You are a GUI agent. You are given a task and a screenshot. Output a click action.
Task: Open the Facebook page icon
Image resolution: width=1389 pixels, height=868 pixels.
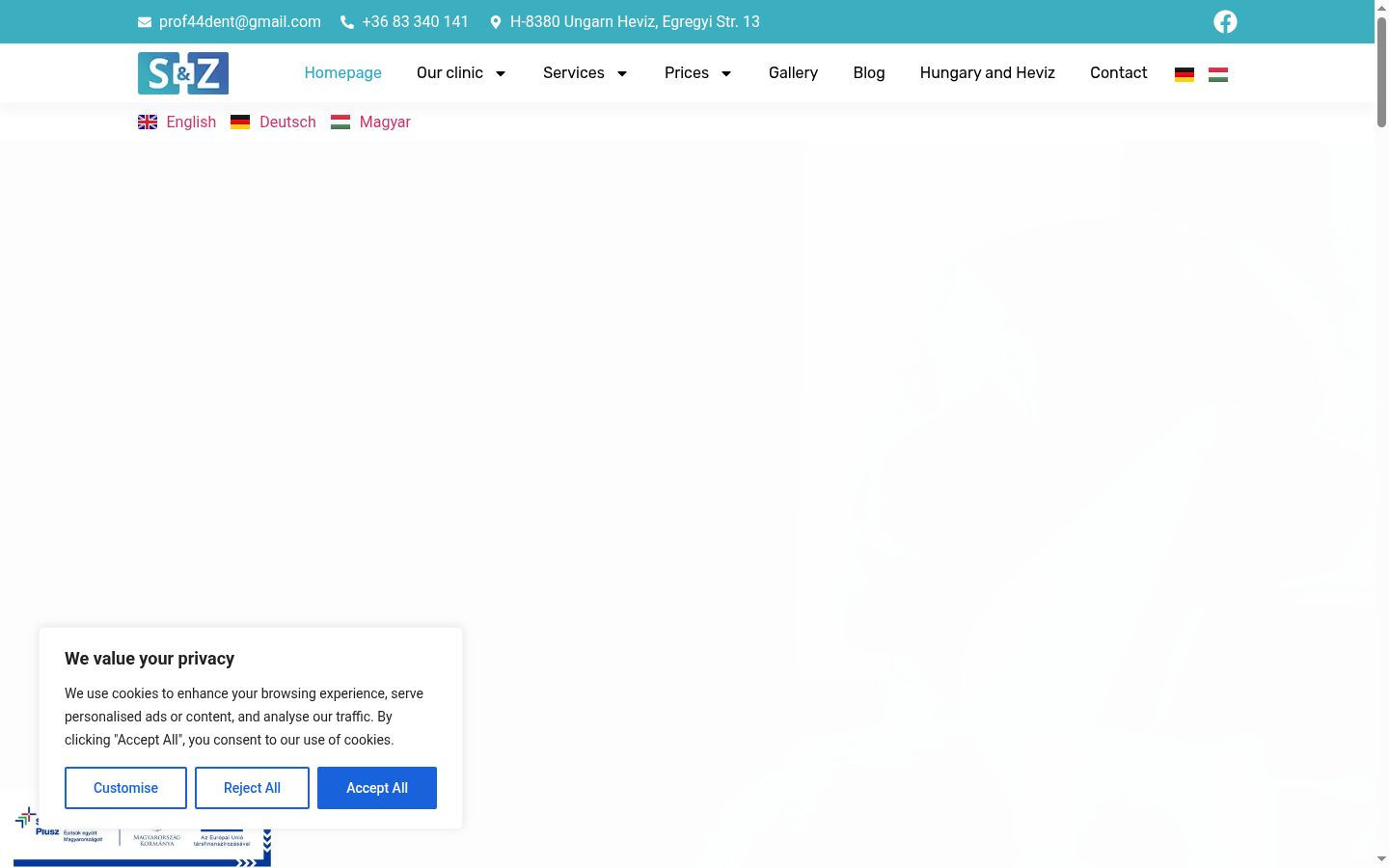1225,21
